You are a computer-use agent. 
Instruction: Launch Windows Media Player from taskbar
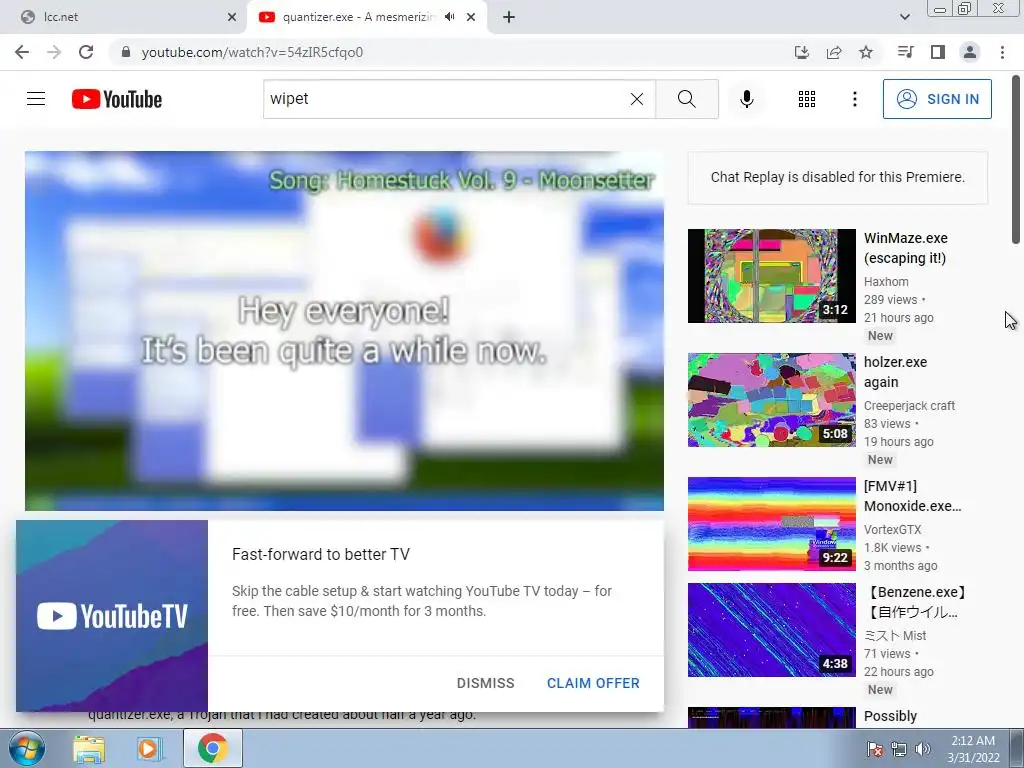150,748
